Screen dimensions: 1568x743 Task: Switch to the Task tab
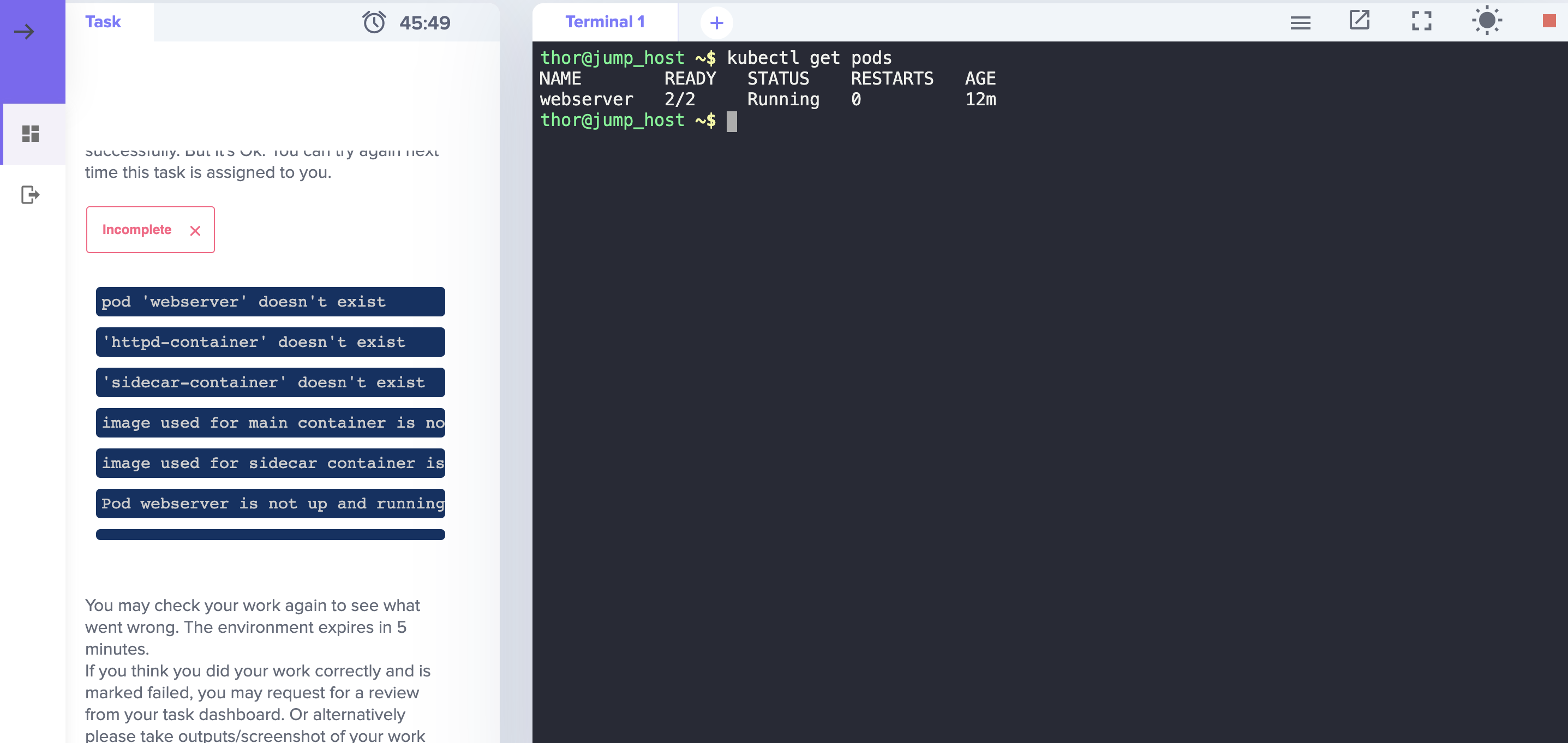pyautogui.click(x=103, y=22)
